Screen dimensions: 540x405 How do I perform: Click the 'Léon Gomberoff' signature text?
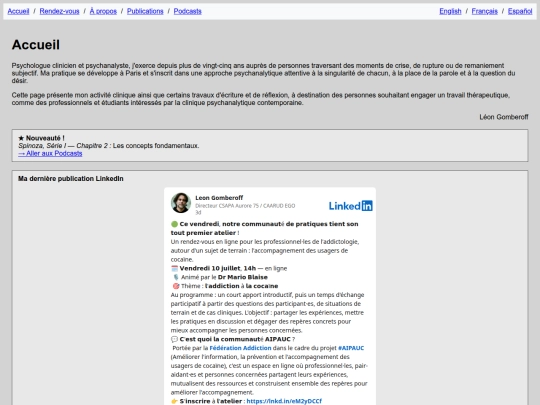[x=504, y=117]
